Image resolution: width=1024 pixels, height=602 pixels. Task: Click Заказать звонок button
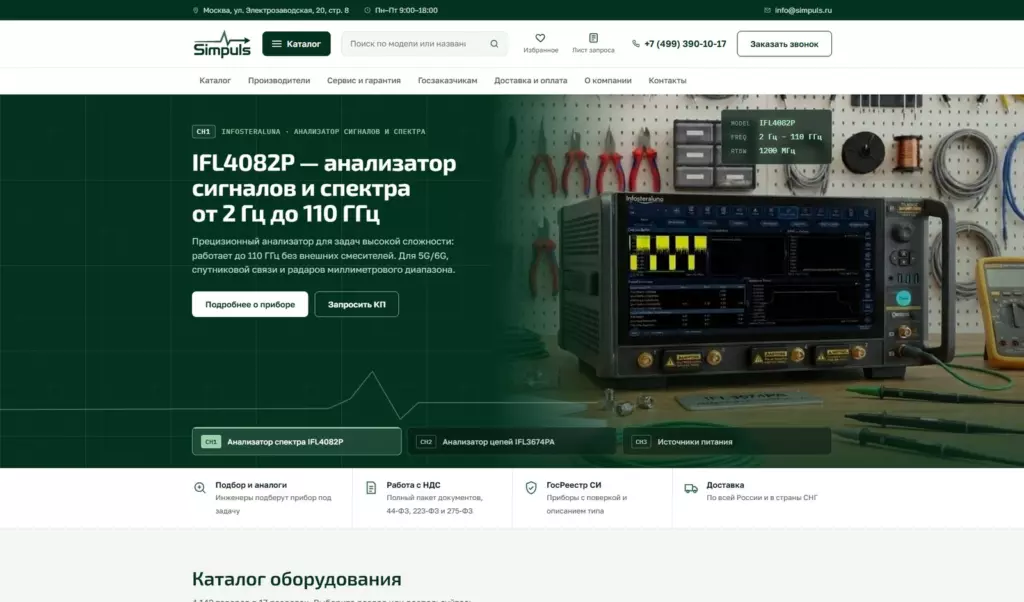pyautogui.click(x=784, y=44)
